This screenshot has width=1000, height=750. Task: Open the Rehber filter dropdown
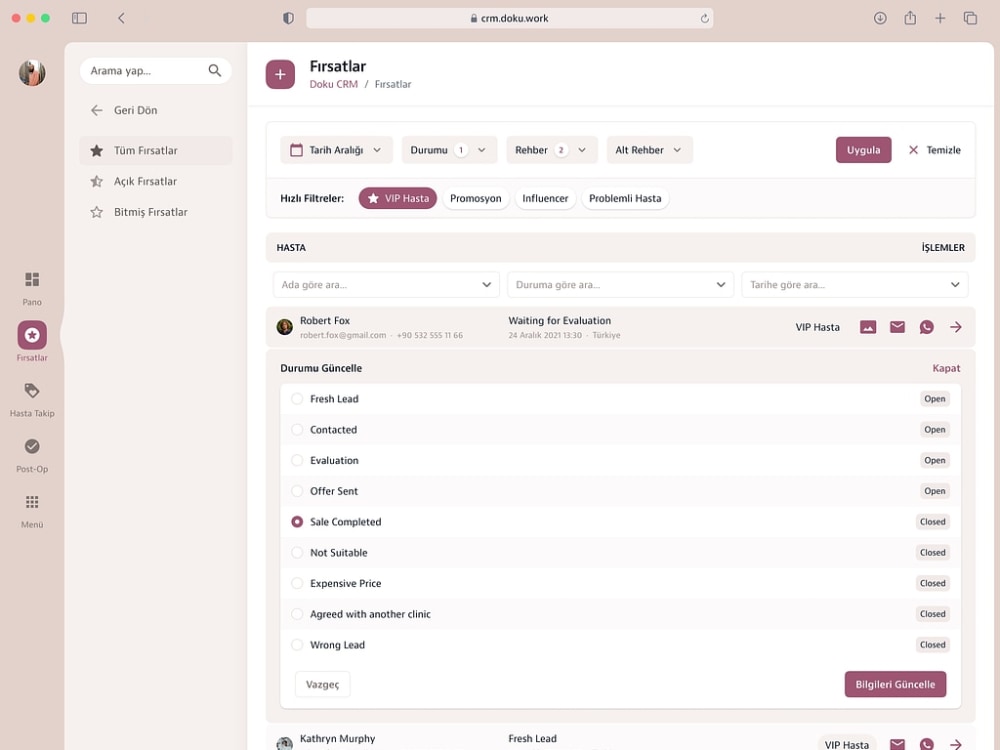coord(552,150)
